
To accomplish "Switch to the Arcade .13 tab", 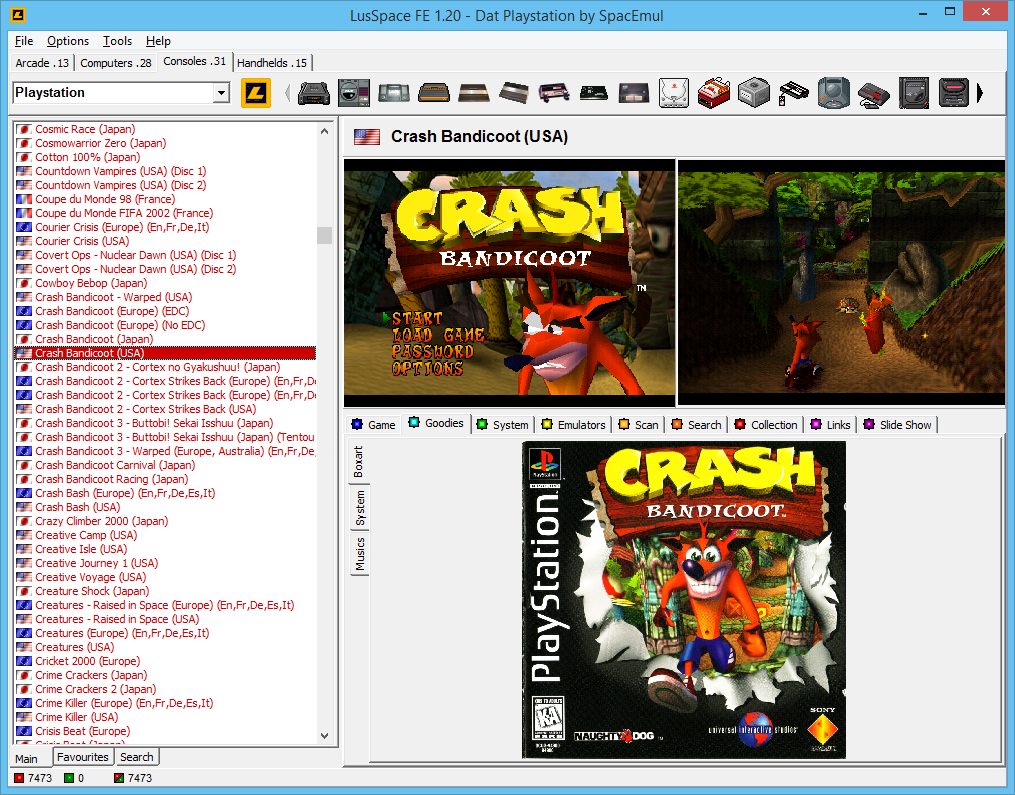I will point(42,63).
